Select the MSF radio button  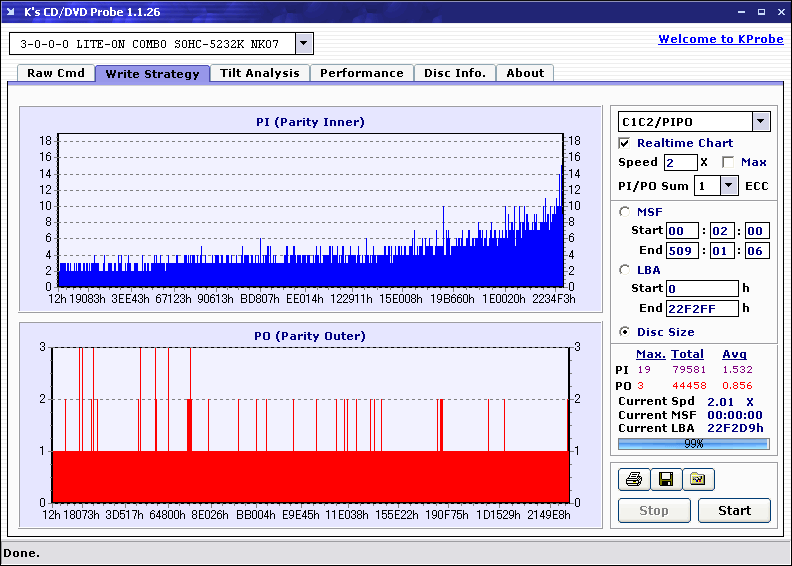625,211
